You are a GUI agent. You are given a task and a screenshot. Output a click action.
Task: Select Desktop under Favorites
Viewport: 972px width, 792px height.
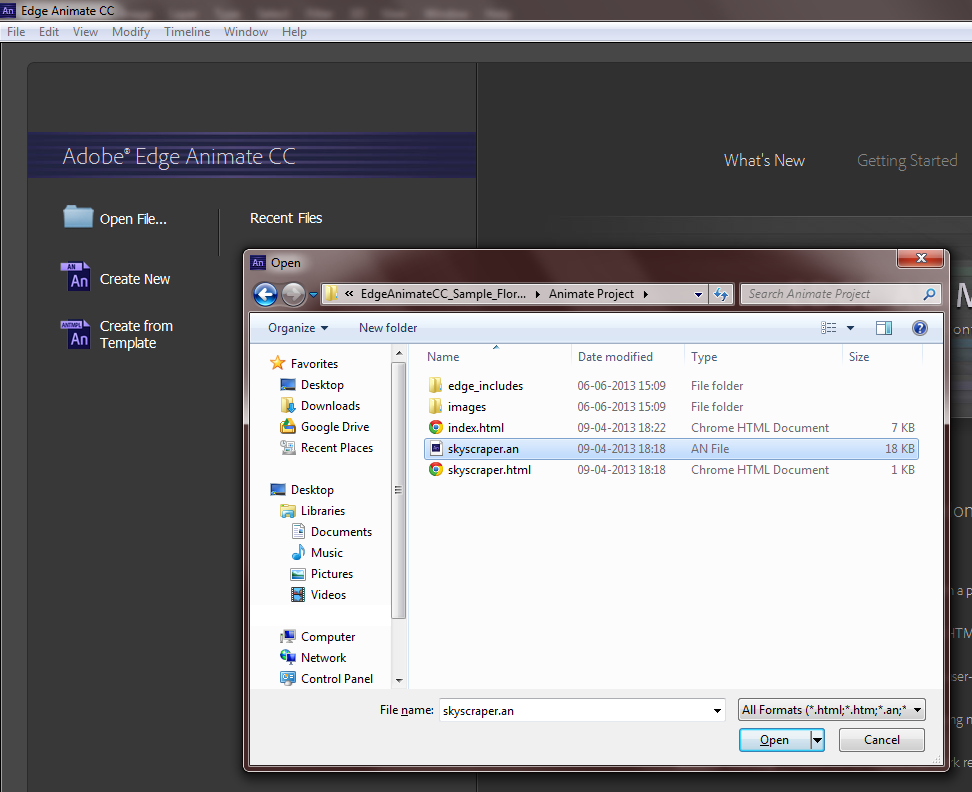pos(322,385)
